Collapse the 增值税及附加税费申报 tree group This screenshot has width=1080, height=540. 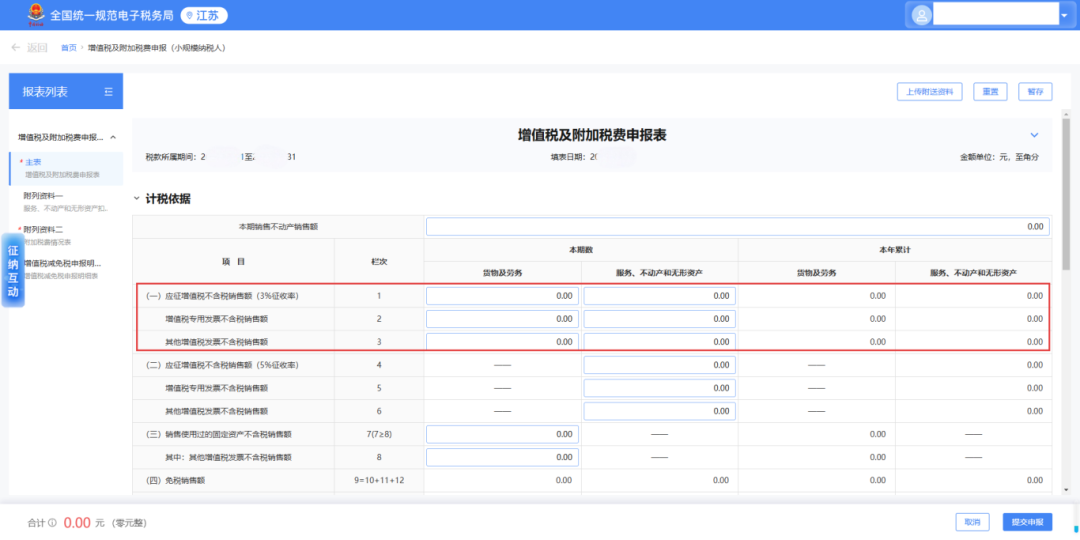coord(113,137)
